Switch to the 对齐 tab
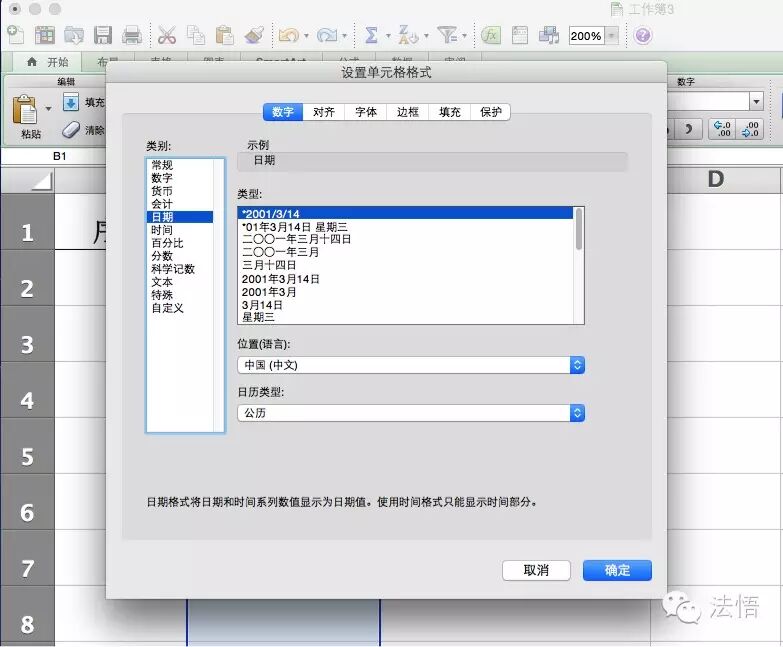 [324, 112]
